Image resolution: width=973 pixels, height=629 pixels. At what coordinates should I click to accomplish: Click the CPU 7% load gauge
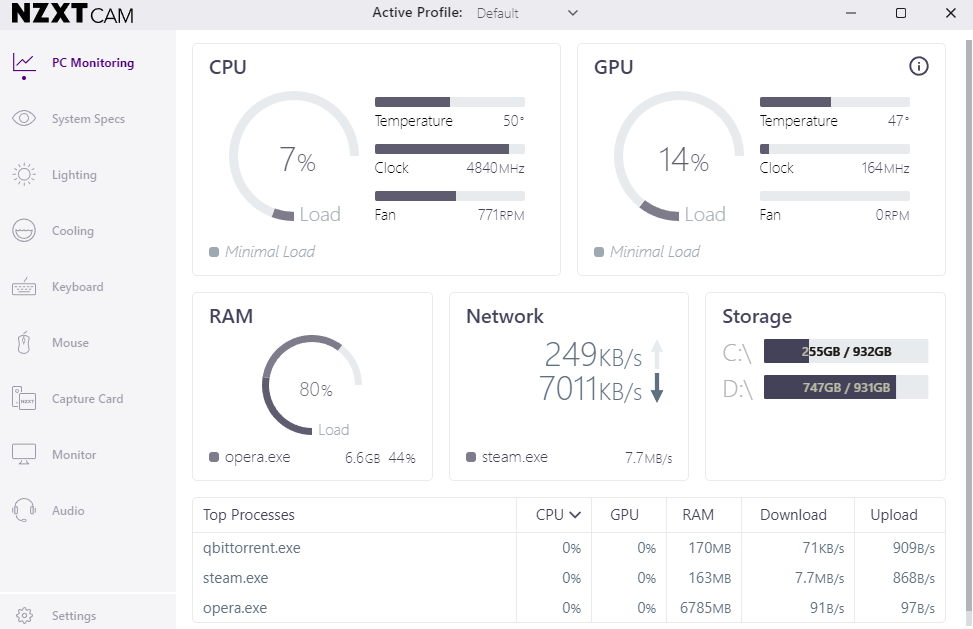(294, 156)
